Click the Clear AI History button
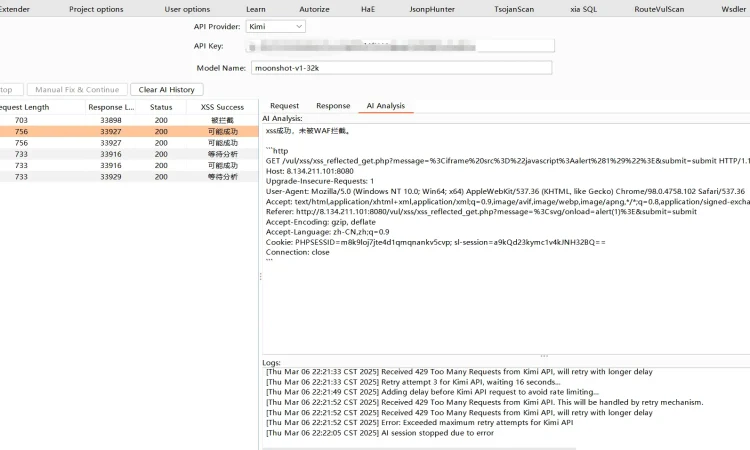Viewport: 750px width, 450px height. tap(166, 89)
